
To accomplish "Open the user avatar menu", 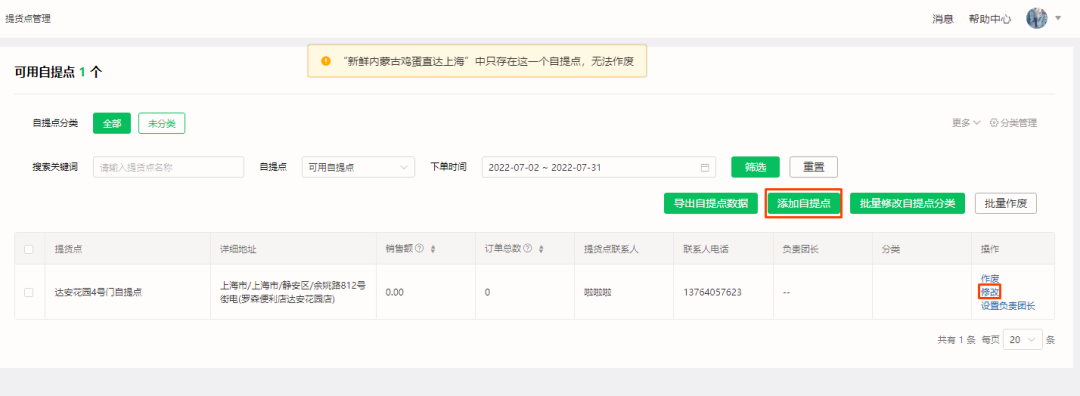I will pos(1037,19).
